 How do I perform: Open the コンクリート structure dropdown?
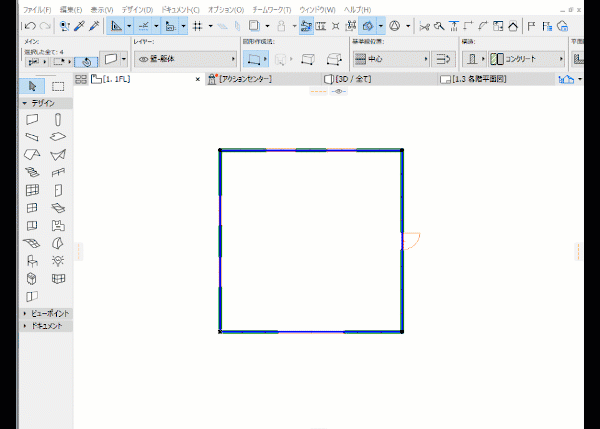[x=527, y=59]
